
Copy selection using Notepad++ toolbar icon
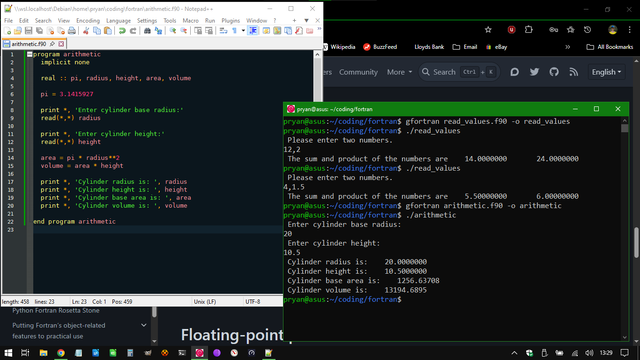pyautogui.click(x=97, y=31)
